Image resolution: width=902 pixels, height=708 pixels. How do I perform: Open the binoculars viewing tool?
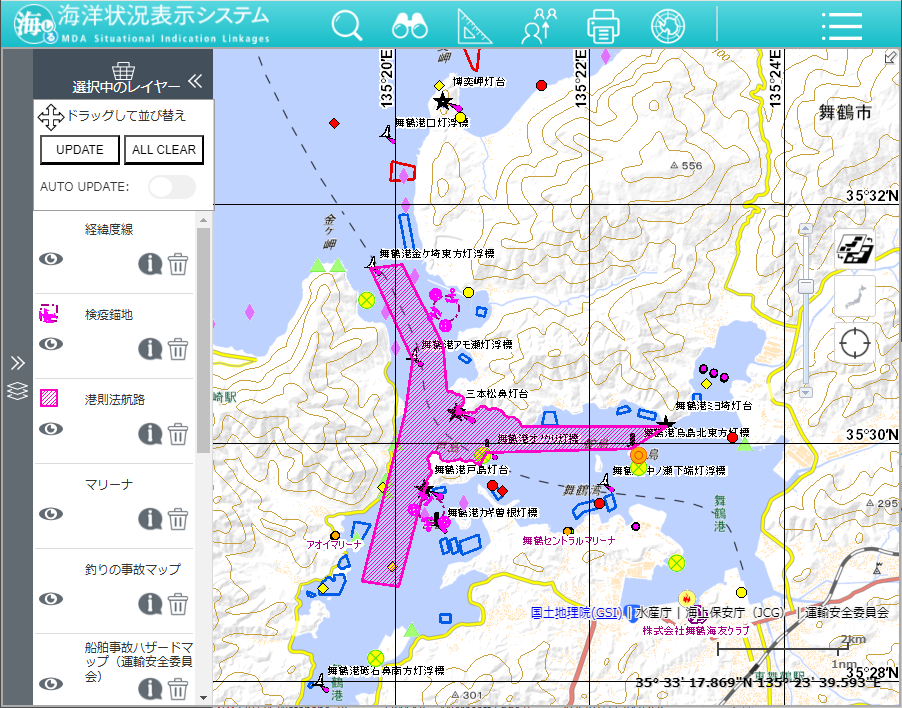click(410, 25)
